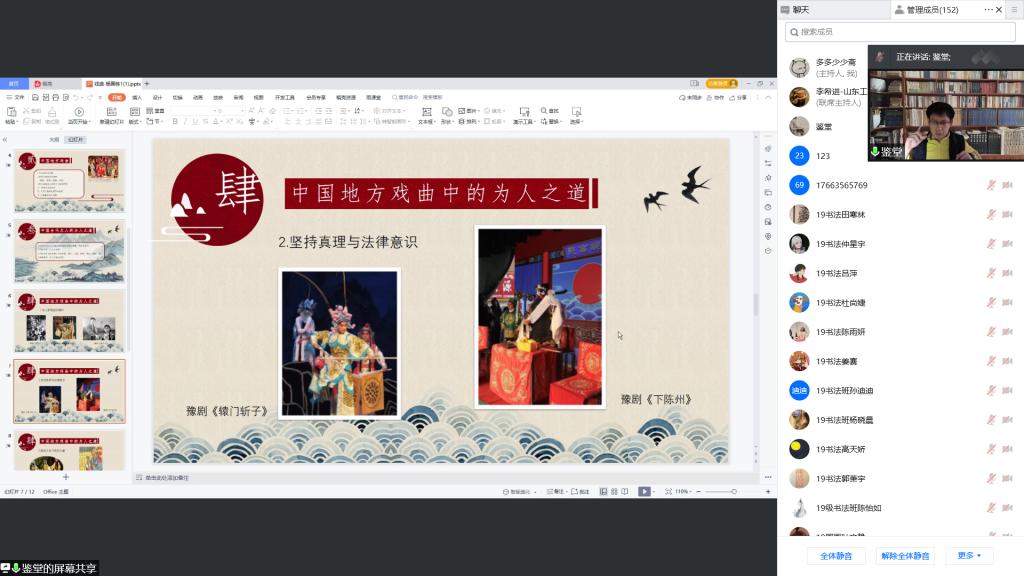Click the Save icon in quick toolbar

pos(36,97)
